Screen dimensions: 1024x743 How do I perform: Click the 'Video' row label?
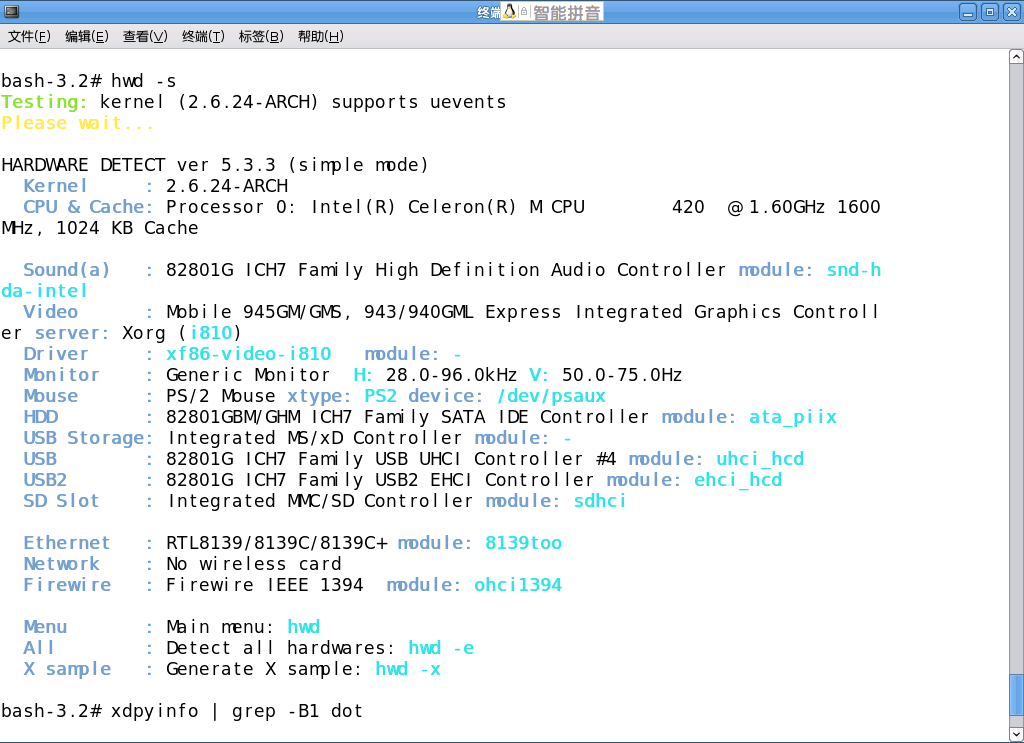pos(51,311)
